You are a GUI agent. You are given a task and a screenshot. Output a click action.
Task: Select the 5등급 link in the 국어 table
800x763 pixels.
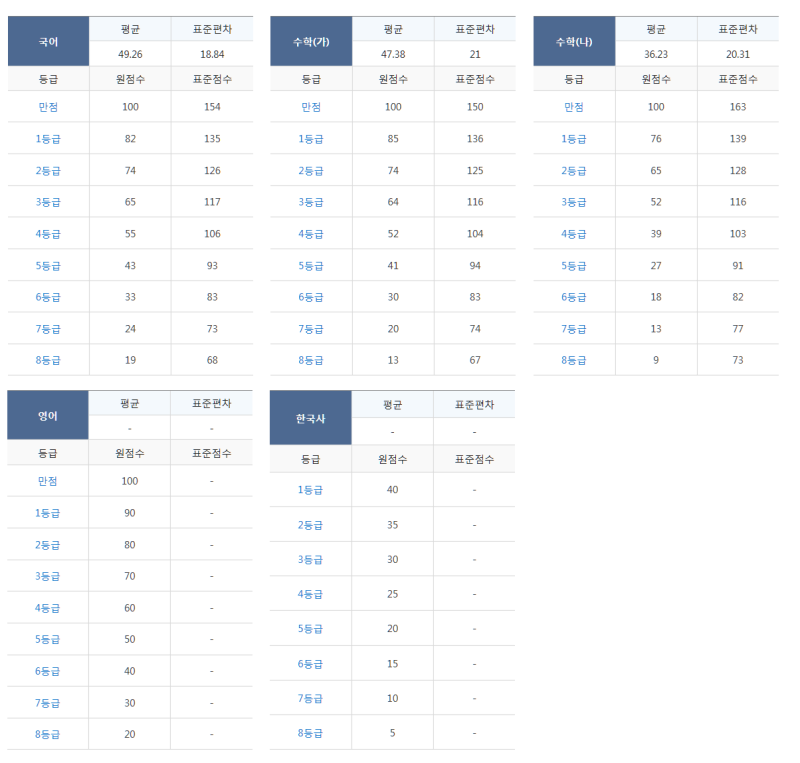click(x=48, y=265)
